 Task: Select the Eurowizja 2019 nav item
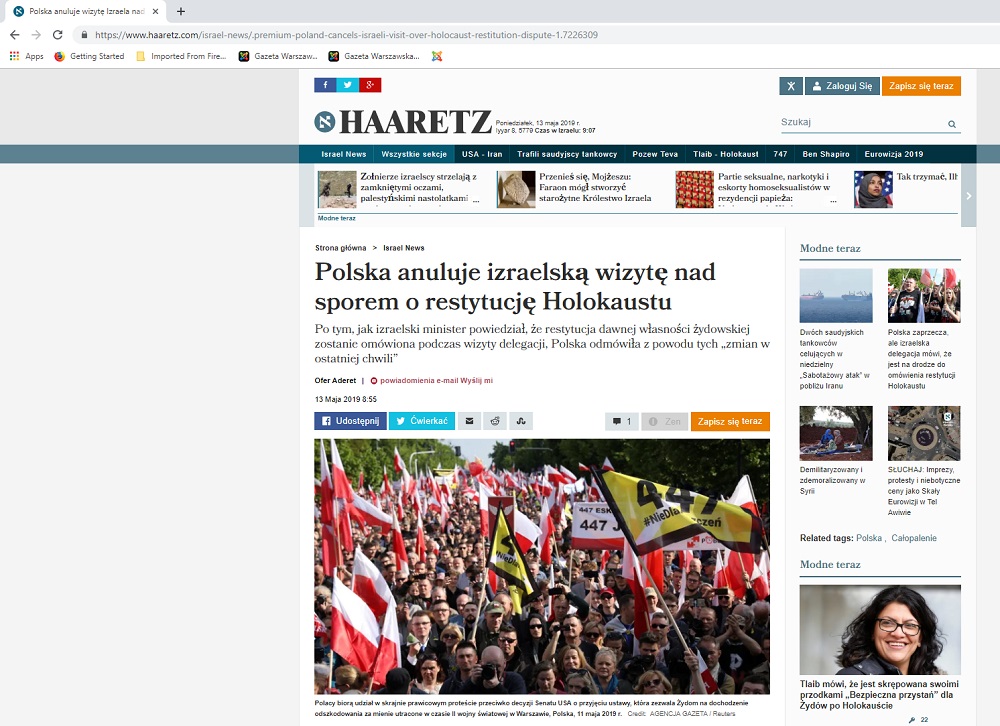click(x=892, y=154)
